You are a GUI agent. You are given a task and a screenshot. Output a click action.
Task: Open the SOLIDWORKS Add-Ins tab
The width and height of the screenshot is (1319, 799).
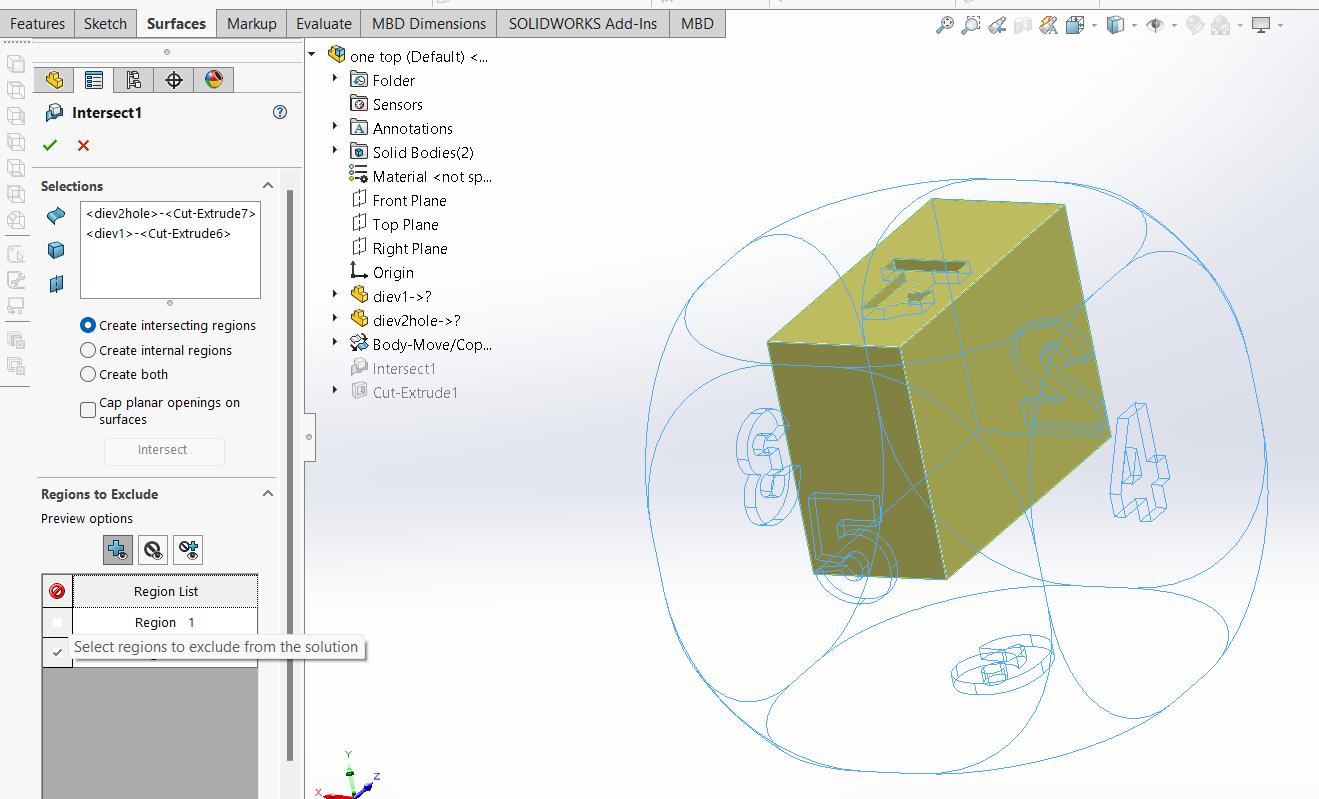tap(583, 23)
